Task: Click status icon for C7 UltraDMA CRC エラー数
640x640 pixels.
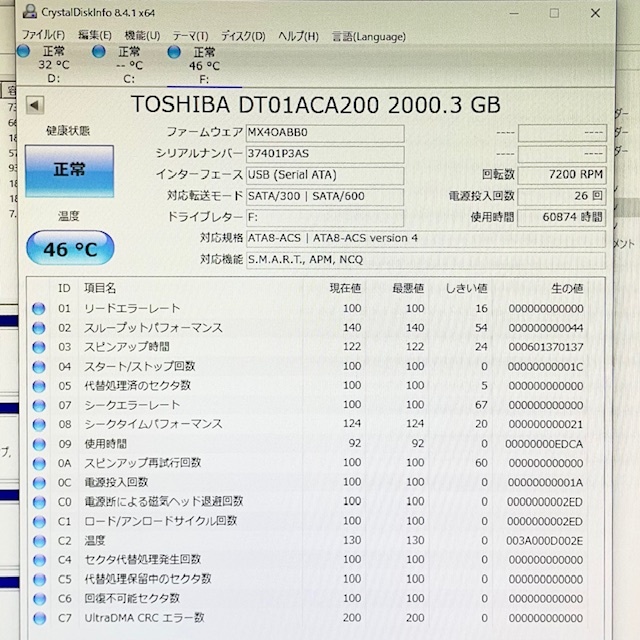Action: pos(39,618)
